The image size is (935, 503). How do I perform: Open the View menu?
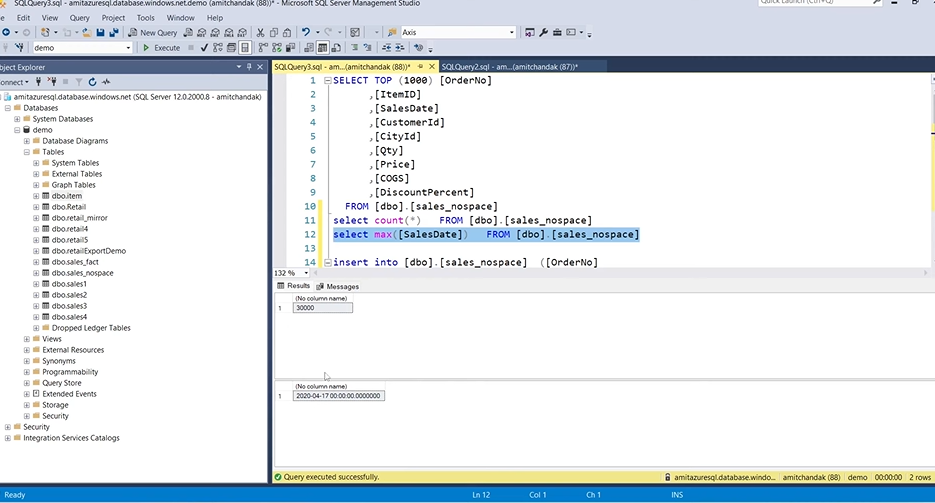pyautogui.click(x=49, y=18)
